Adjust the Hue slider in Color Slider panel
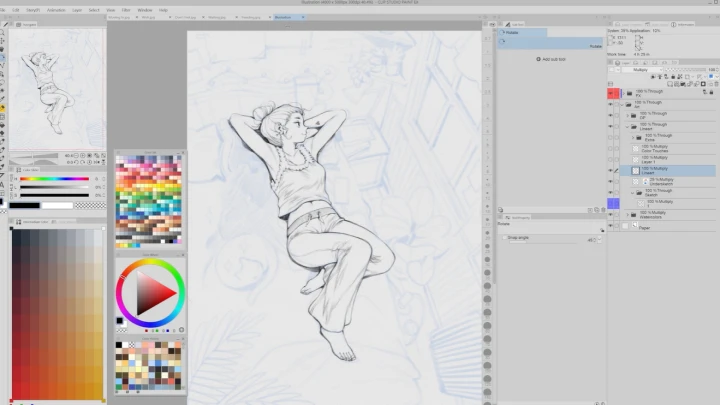 coord(54,179)
